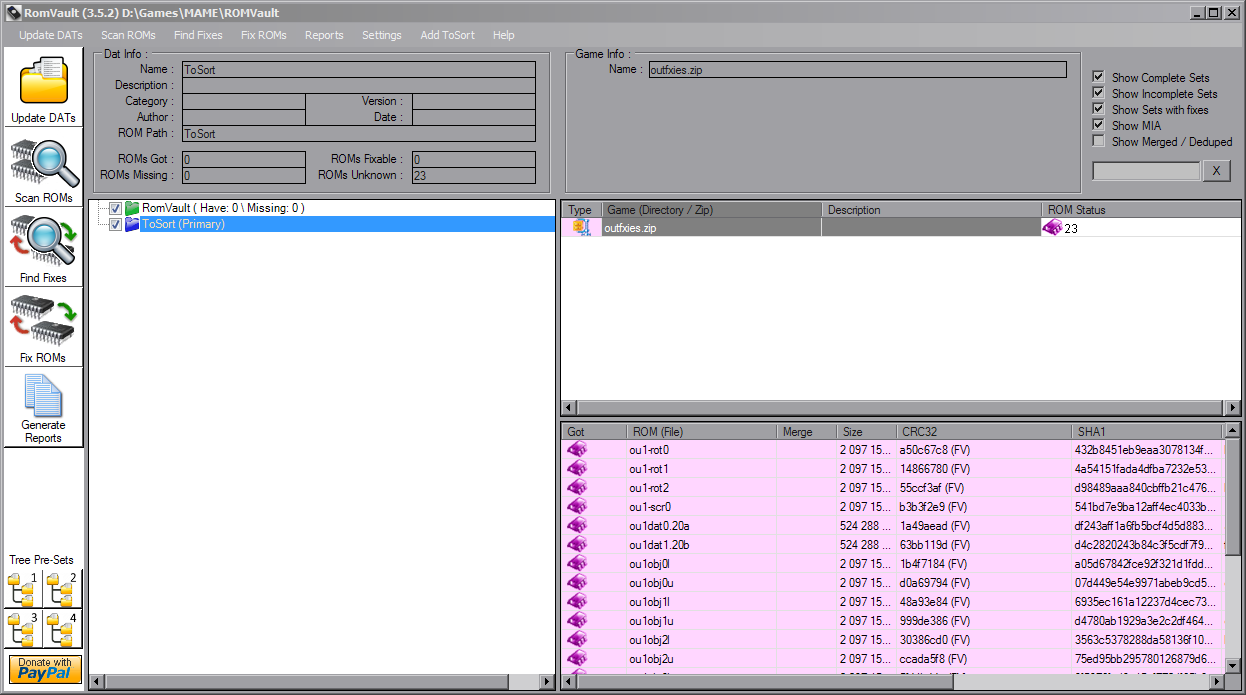Run Fix ROMs with the sidebar icon
This screenshot has width=1246, height=695.
[x=43, y=325]
